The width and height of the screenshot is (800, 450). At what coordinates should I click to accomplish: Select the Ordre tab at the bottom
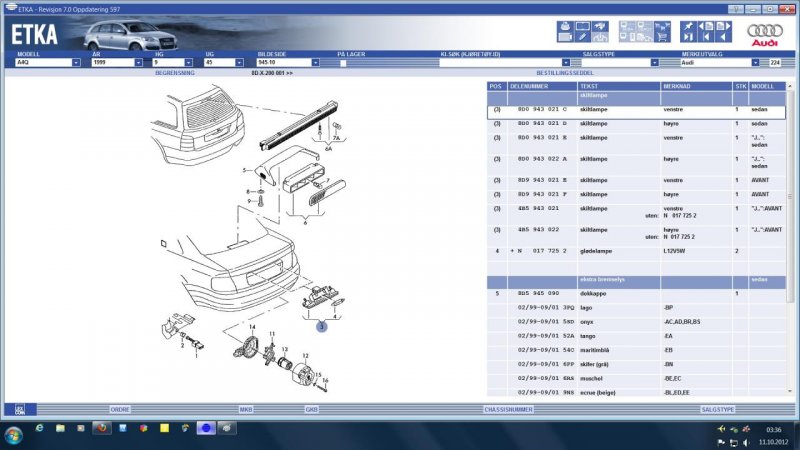pyautogui.click(x=120, y=409)
